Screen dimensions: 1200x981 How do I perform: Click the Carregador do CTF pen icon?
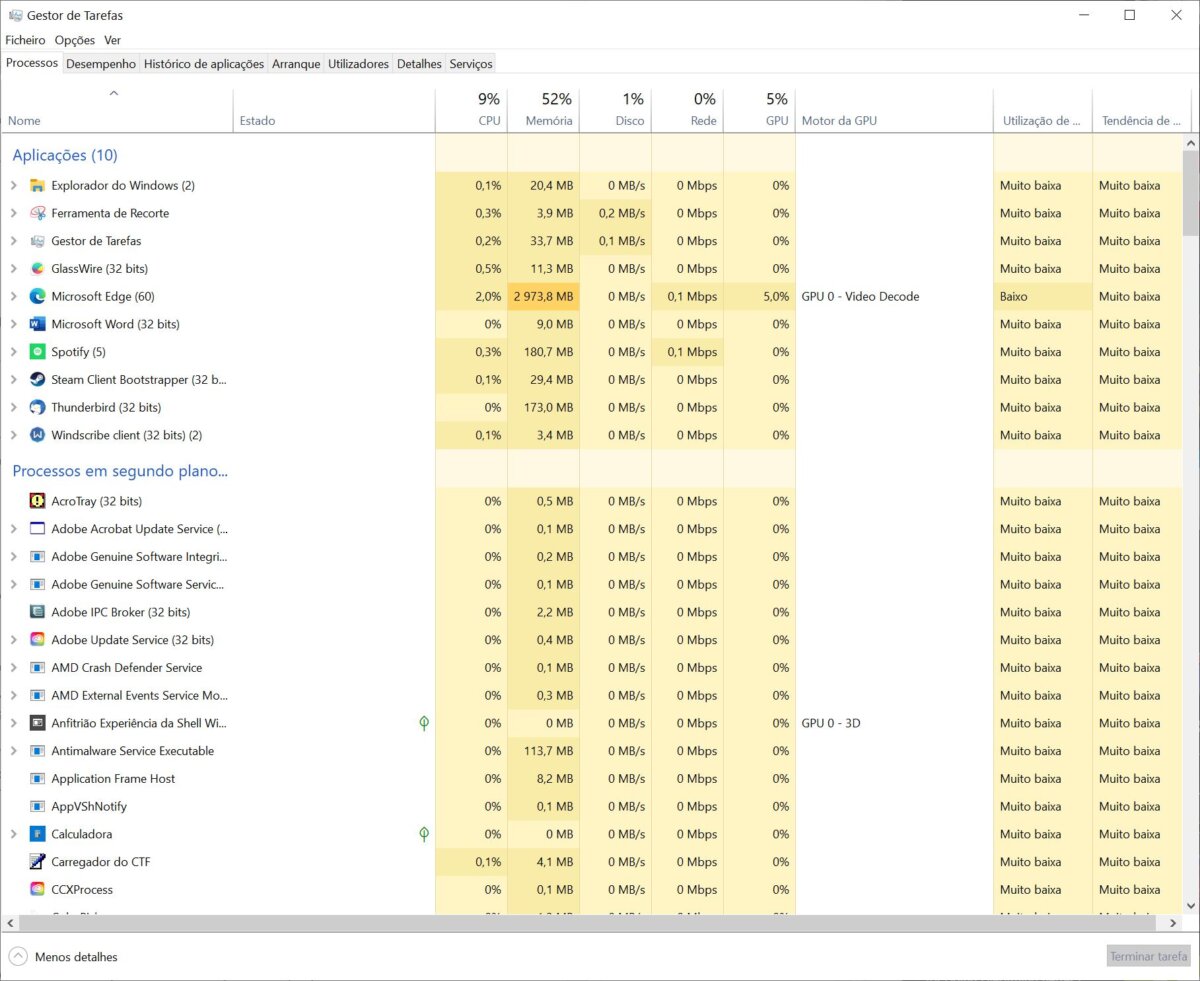click(x=37, y=862)
